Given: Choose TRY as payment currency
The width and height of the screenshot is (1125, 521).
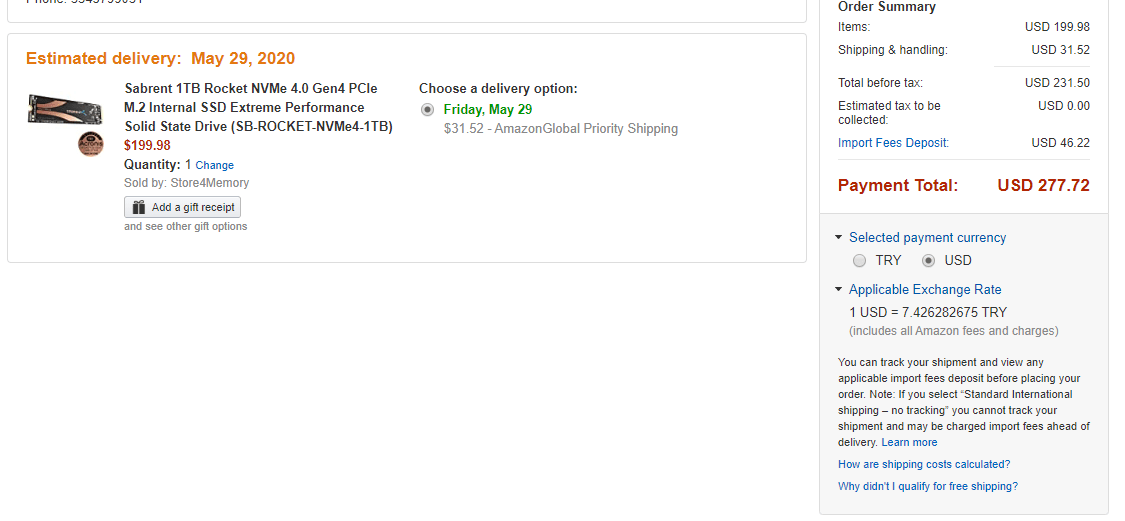Looking at the screenshot, I should pyautogui.click(x=860, y=261).
